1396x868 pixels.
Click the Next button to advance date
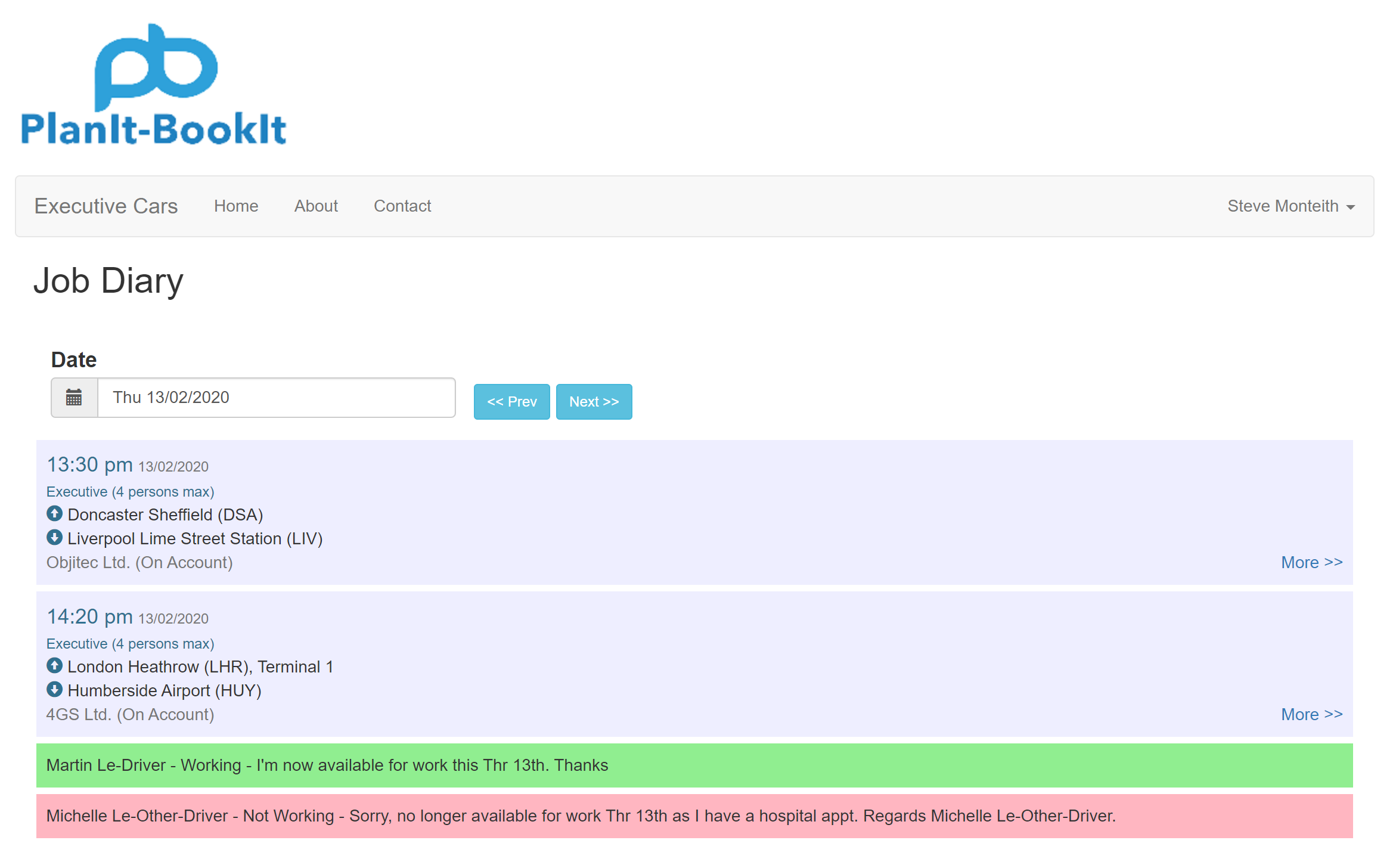pos(593,401)
